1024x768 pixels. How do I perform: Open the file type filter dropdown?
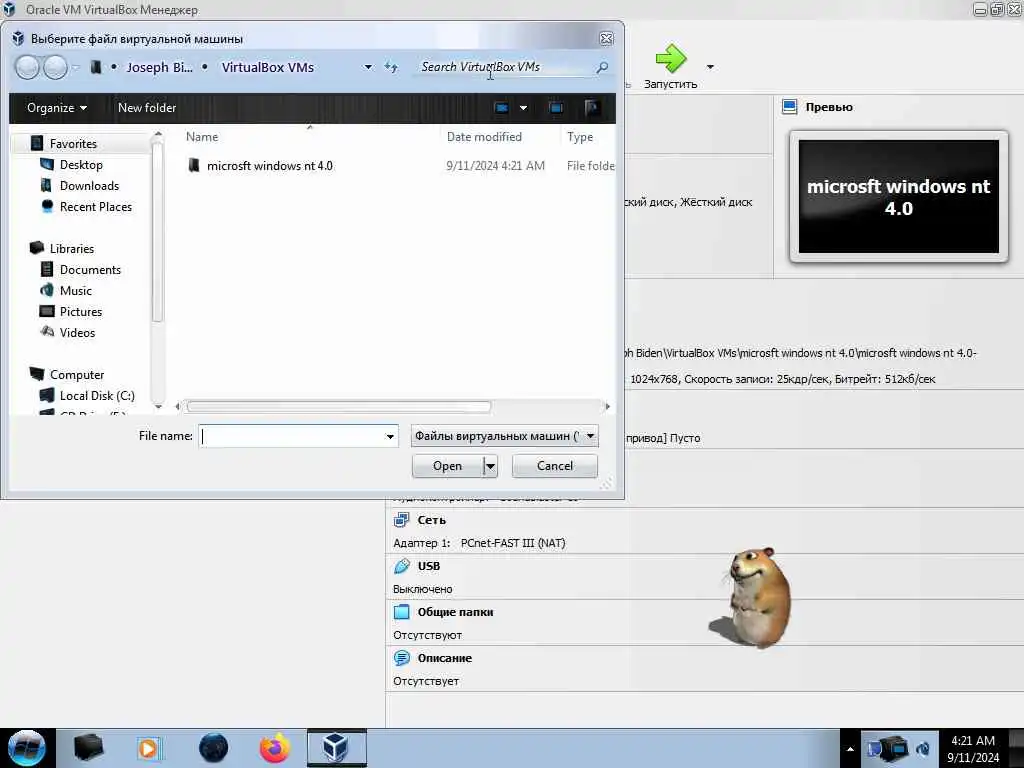point(504,436)
